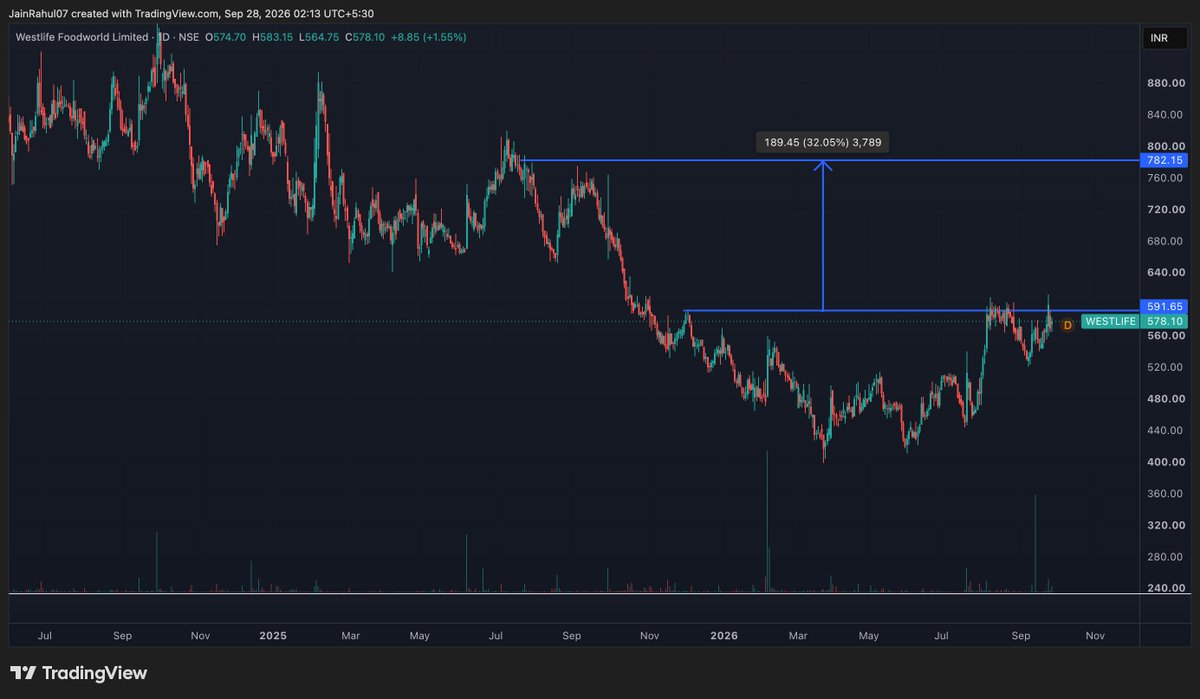The image size is (1200, 699).
Task: Select the blue vertical price-range arrow
Action: pos(823,236)
